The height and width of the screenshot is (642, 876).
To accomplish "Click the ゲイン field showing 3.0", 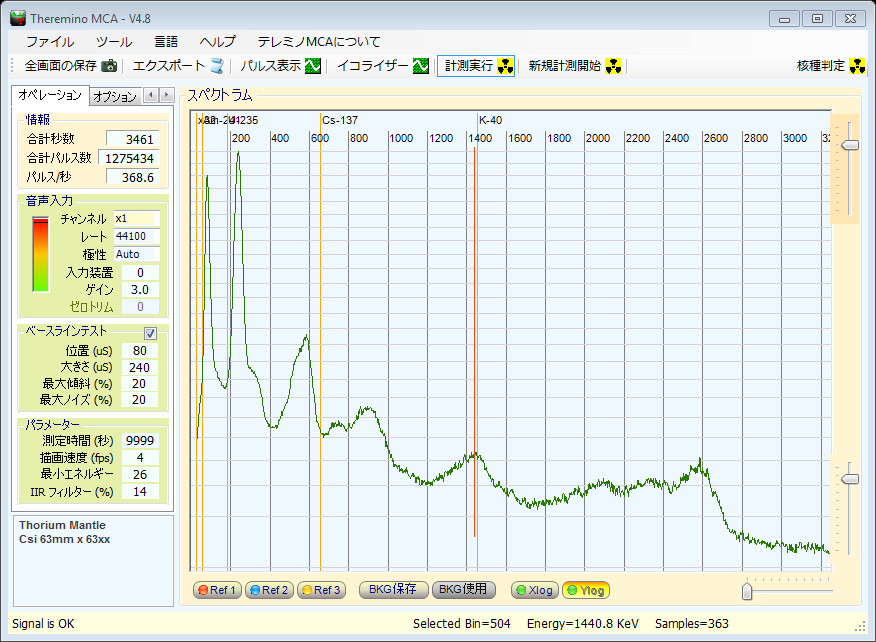I will [140, 289].
